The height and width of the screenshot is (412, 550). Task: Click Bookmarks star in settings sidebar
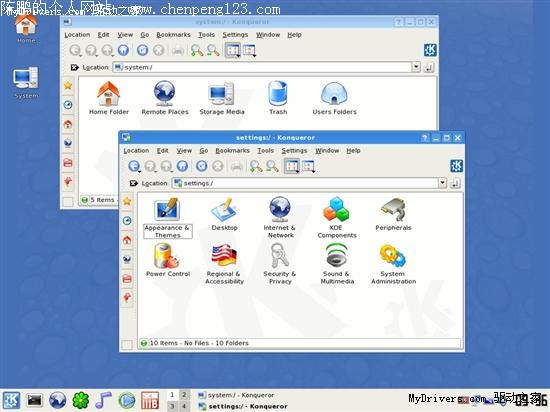tap(127, 201)
